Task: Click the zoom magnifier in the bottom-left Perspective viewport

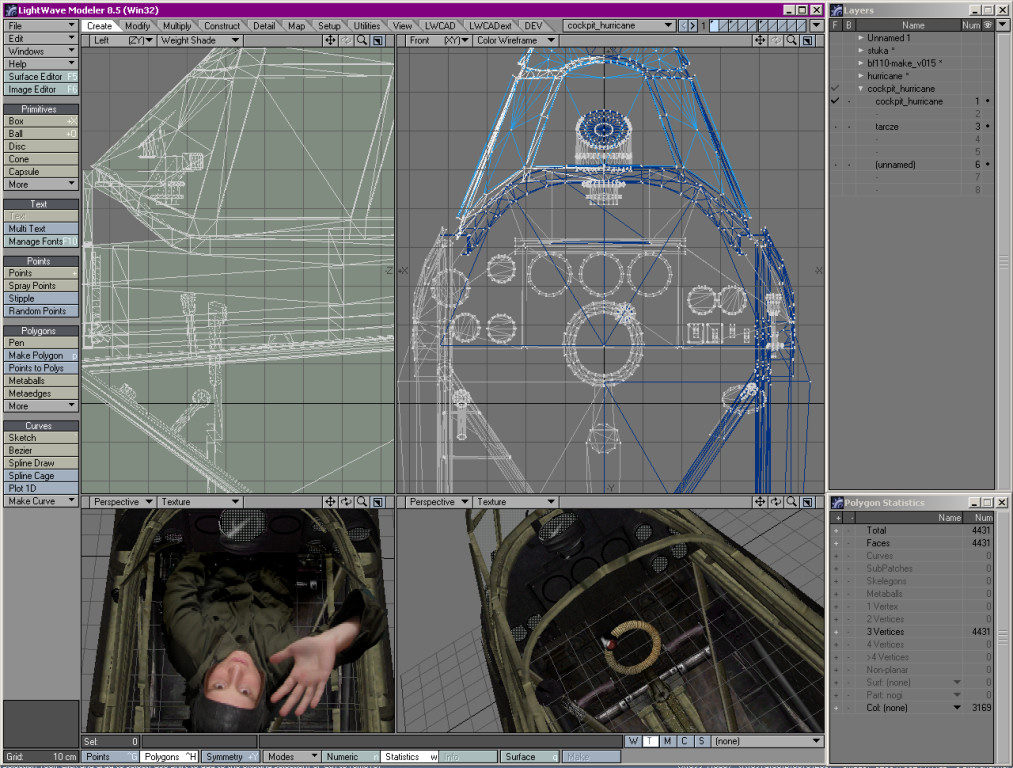Action: (361, 502)
